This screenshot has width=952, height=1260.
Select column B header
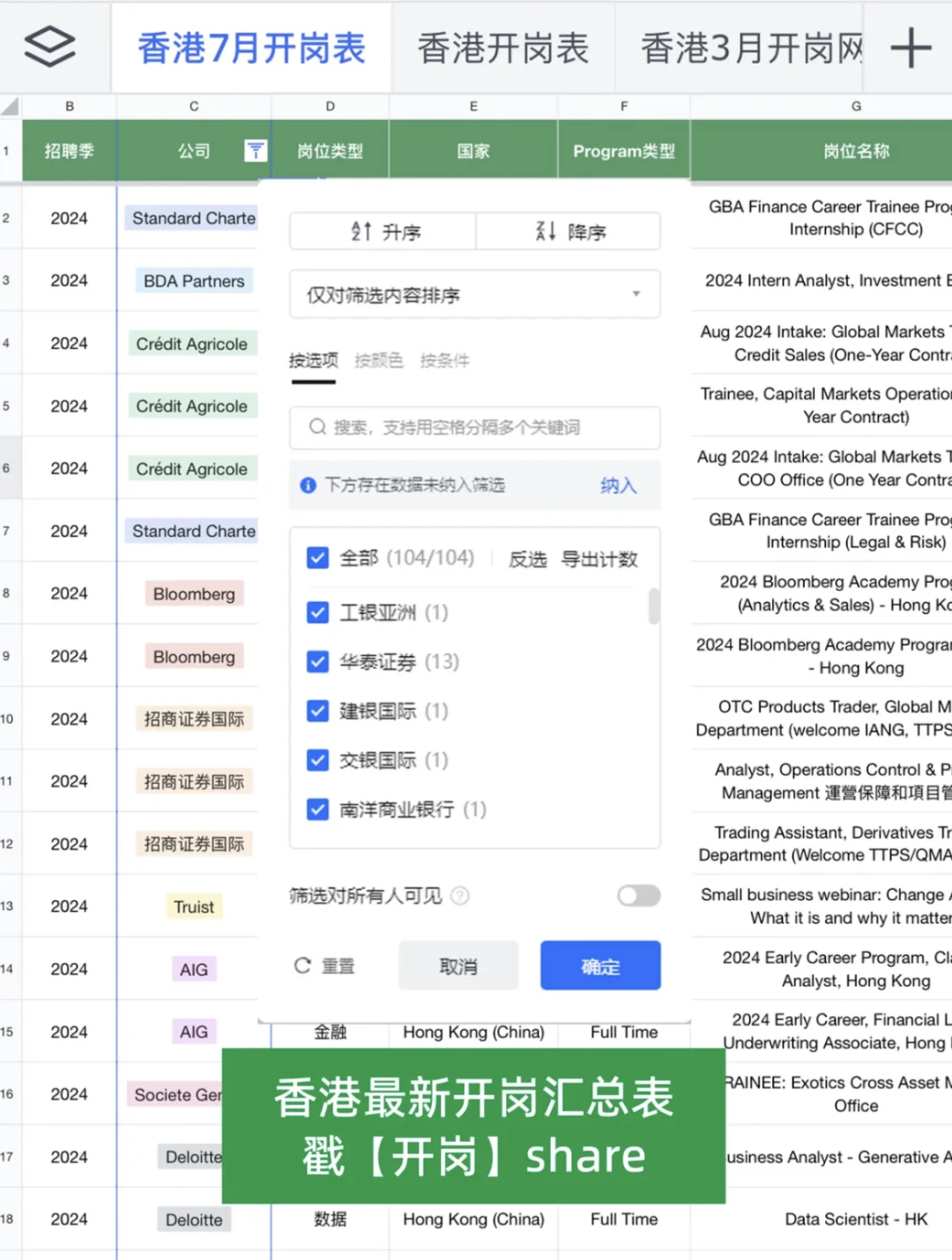pyautogui.click(x=70, y=107)
